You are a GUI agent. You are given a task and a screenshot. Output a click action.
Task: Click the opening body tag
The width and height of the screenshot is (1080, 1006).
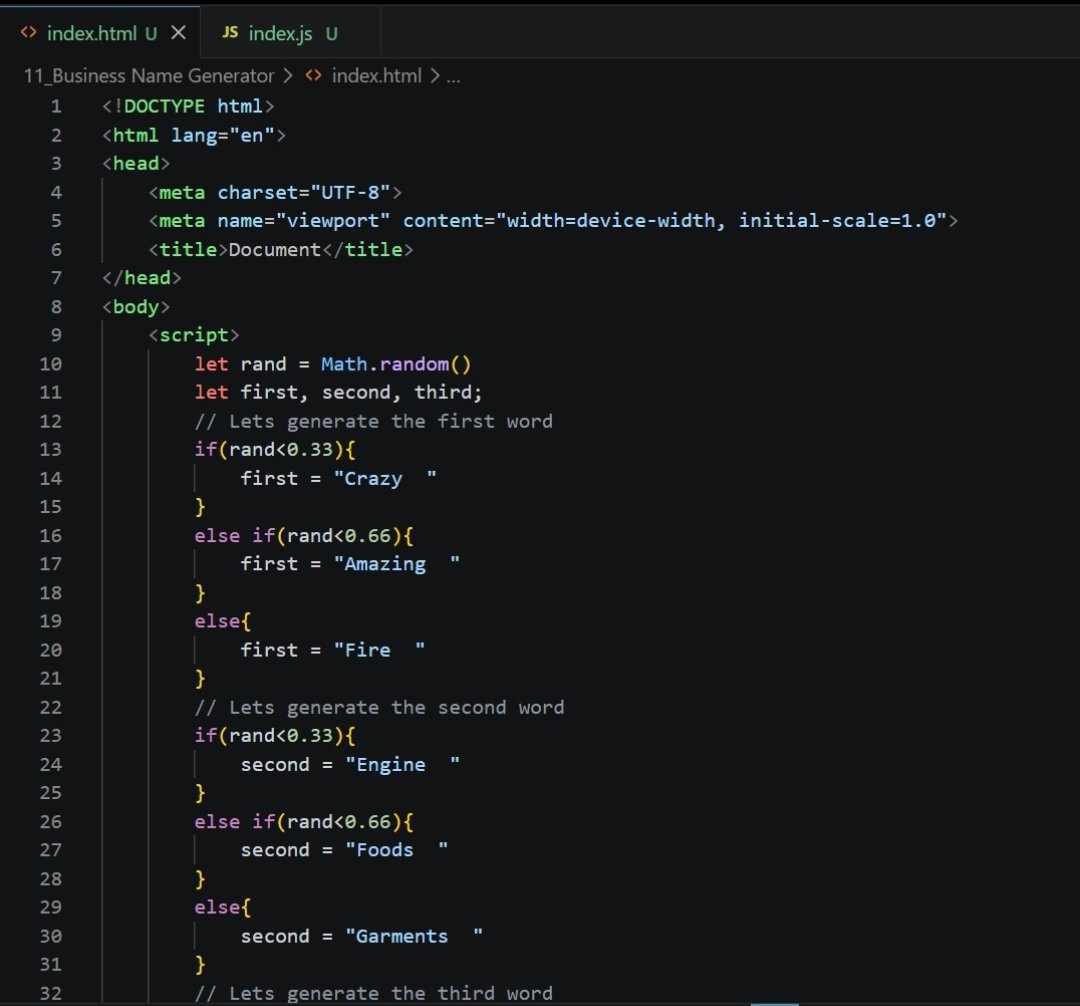pos(136,306)
